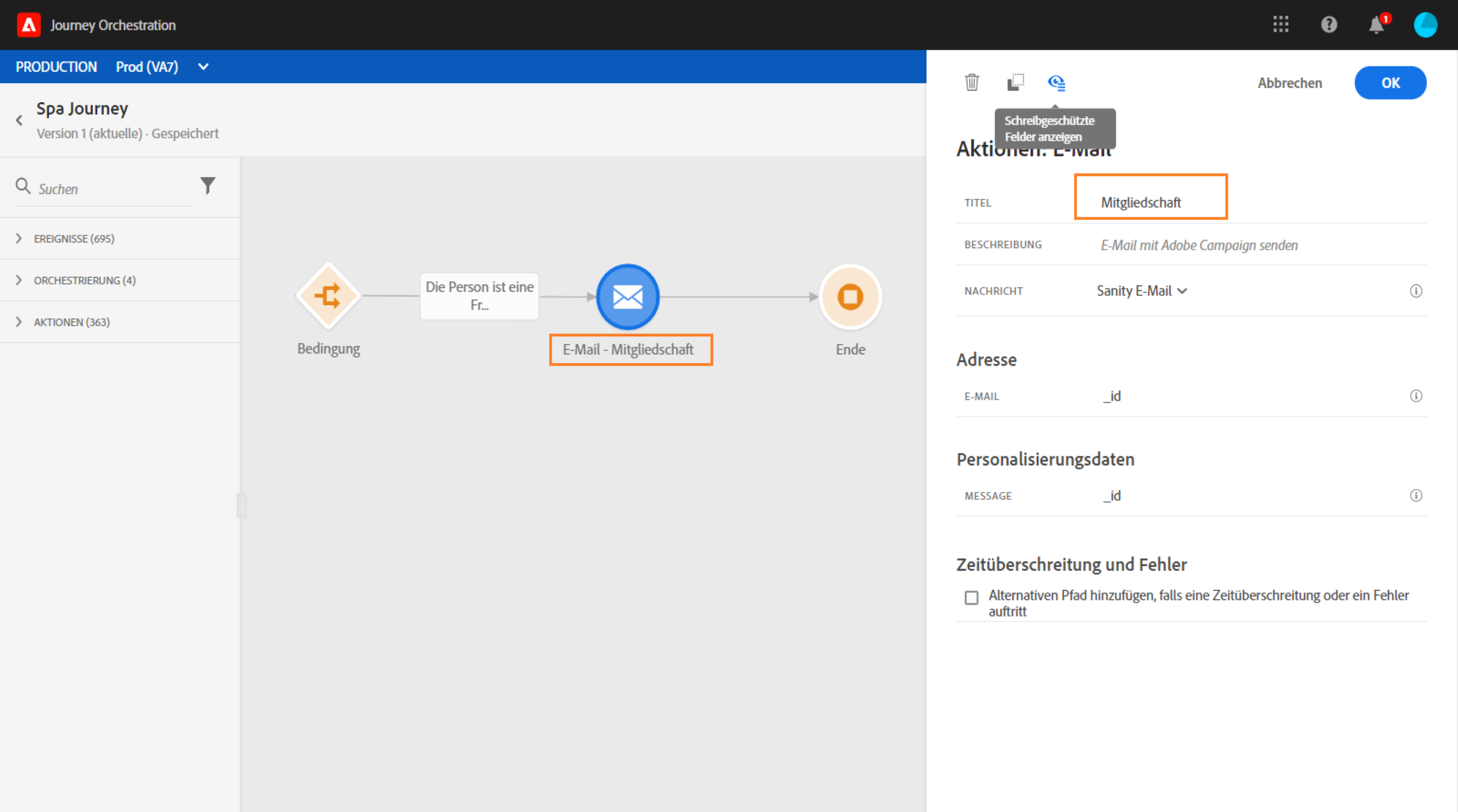Toggle show read-only fields icon
Screen dimensions: 1458x812
1056,82
